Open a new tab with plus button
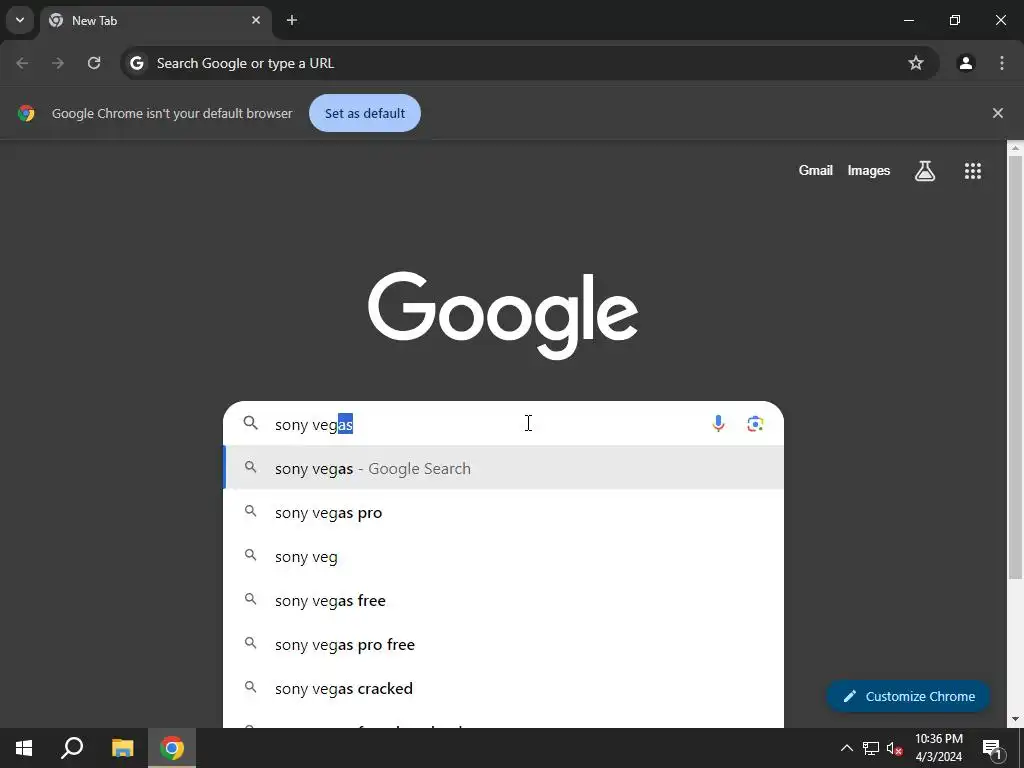 coord(292,20)
